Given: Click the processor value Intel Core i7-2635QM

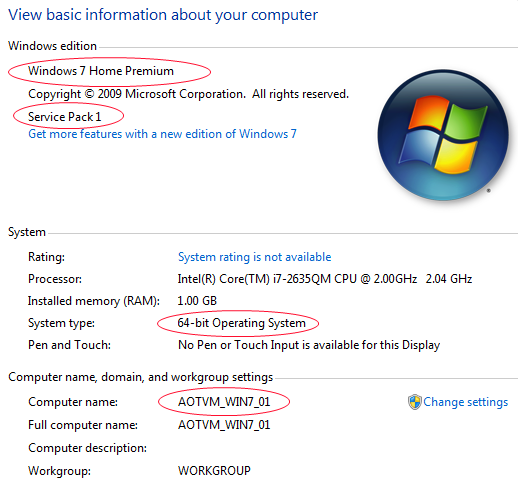Looking at the screenshot, I should [x=325, y=279].
